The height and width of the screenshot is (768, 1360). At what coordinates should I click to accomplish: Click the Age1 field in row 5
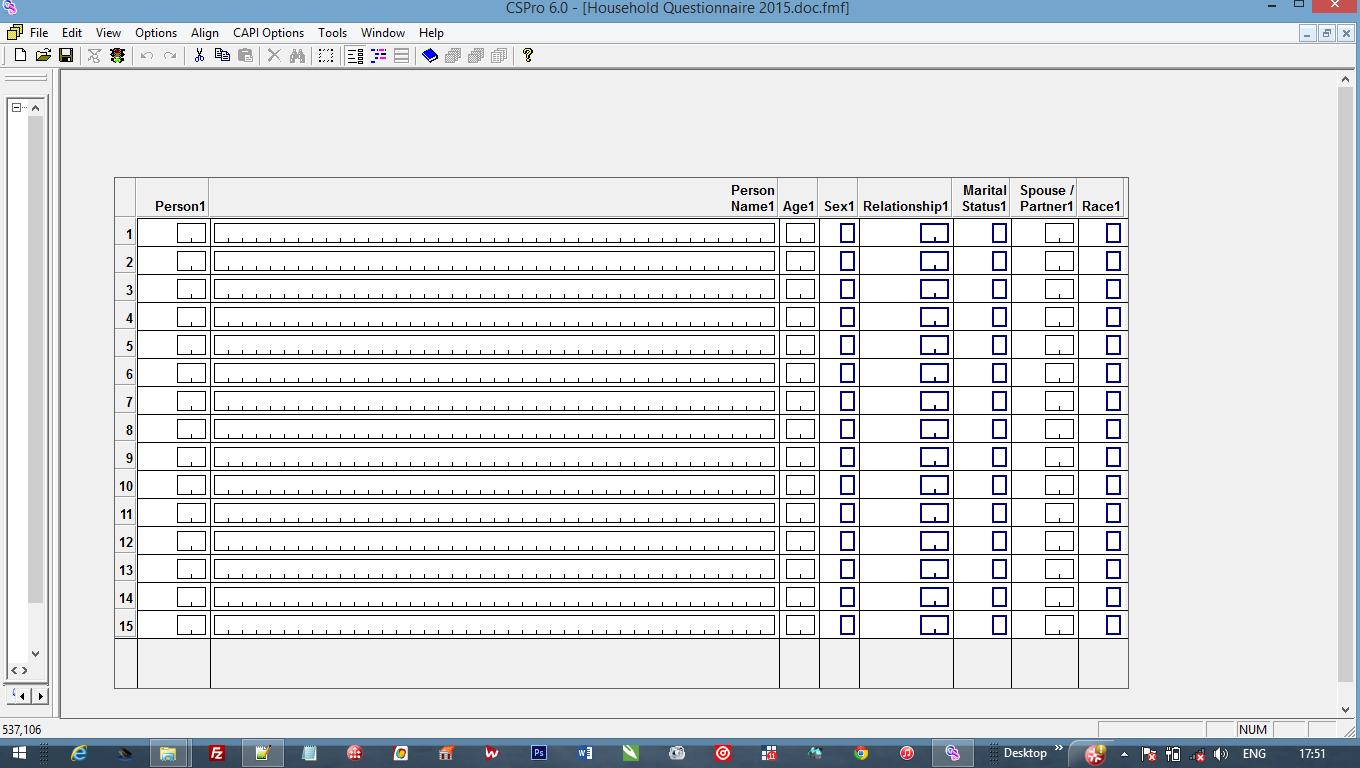click(x=800, y=345)
